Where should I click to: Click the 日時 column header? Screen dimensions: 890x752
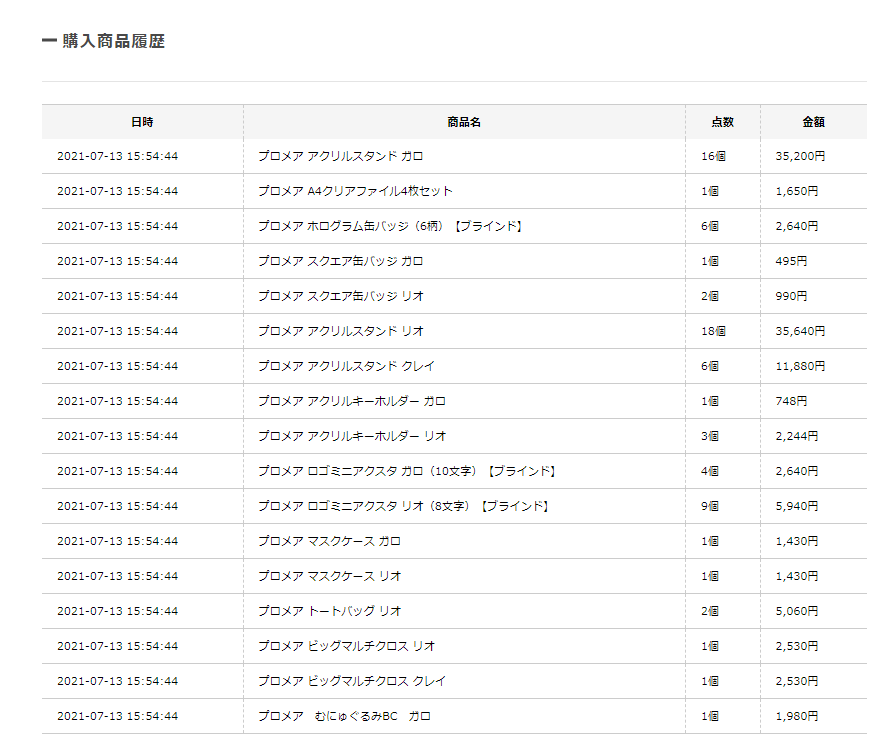(142, 122)
